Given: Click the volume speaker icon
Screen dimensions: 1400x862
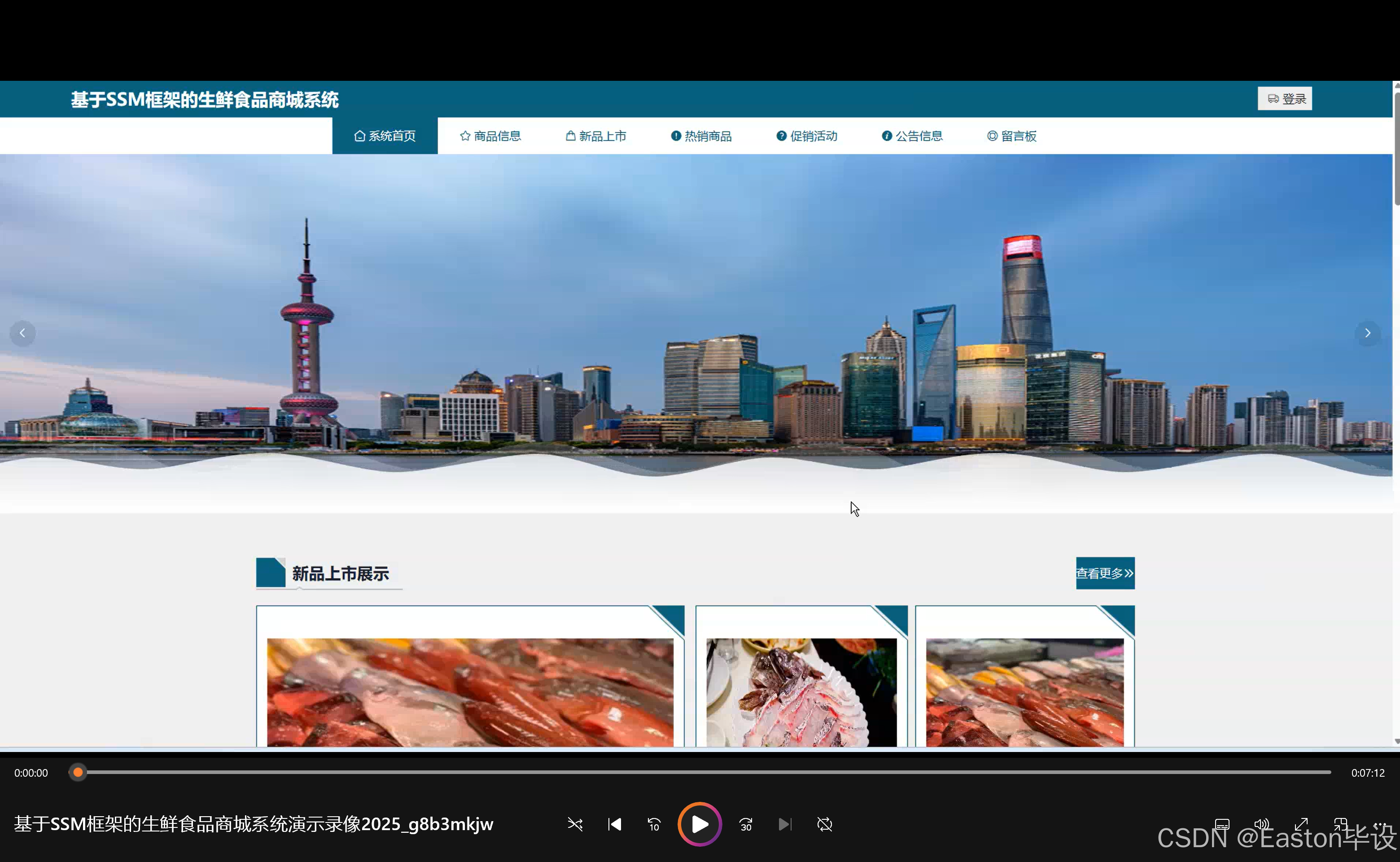Looking at the screenshot, I should tap(1261, 824).
